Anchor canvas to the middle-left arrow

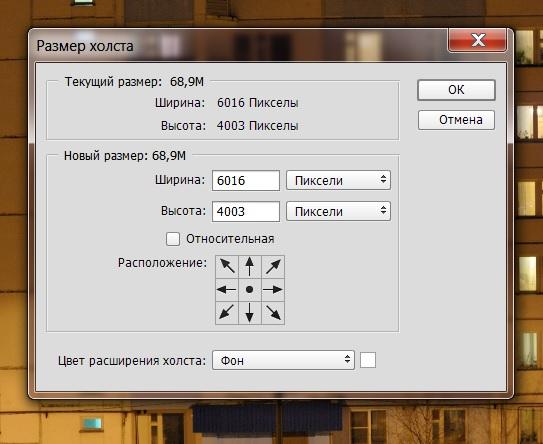pyautogui.click(x=227, y=290)
